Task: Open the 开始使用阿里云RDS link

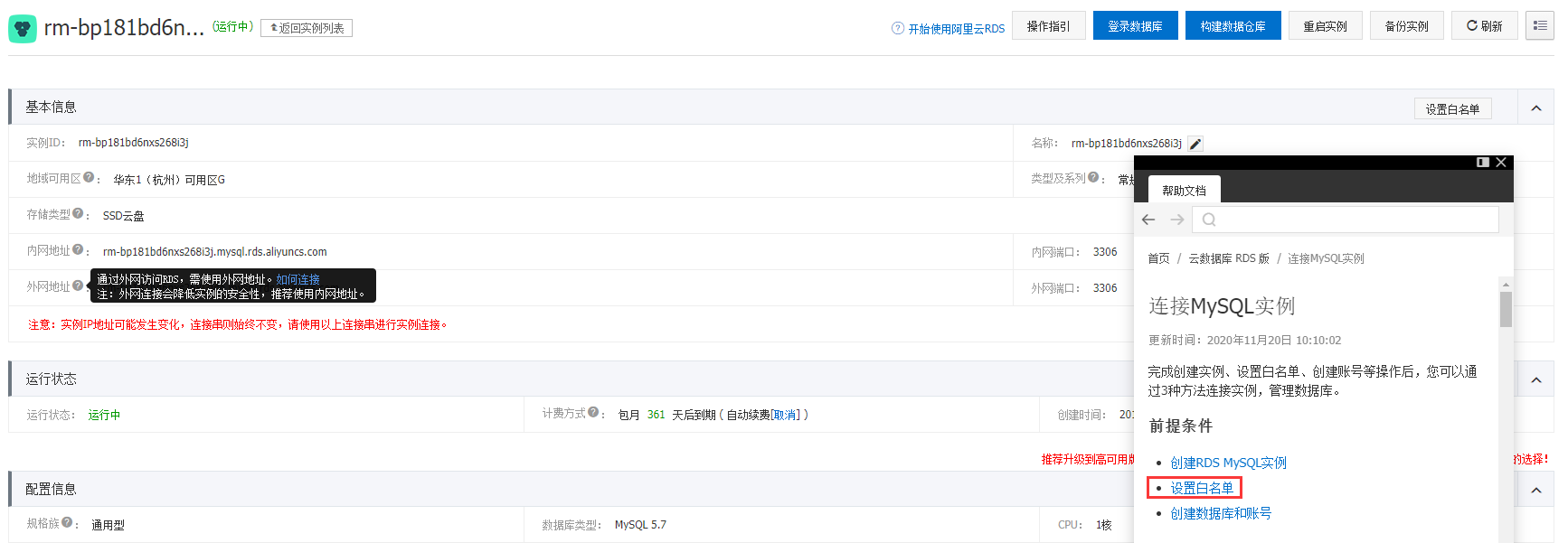Action: [957, 29]
